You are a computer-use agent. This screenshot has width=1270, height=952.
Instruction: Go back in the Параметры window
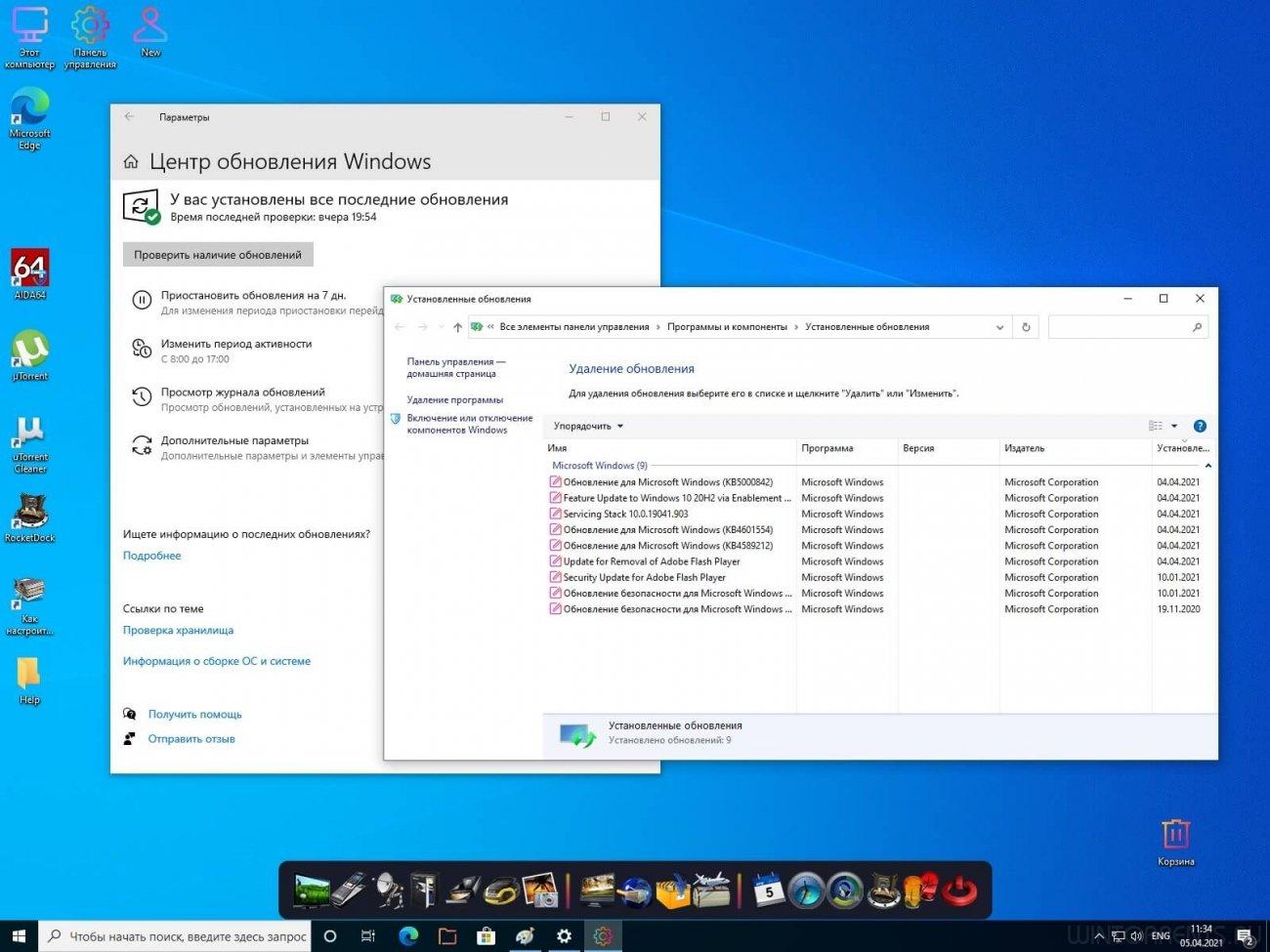129,117
